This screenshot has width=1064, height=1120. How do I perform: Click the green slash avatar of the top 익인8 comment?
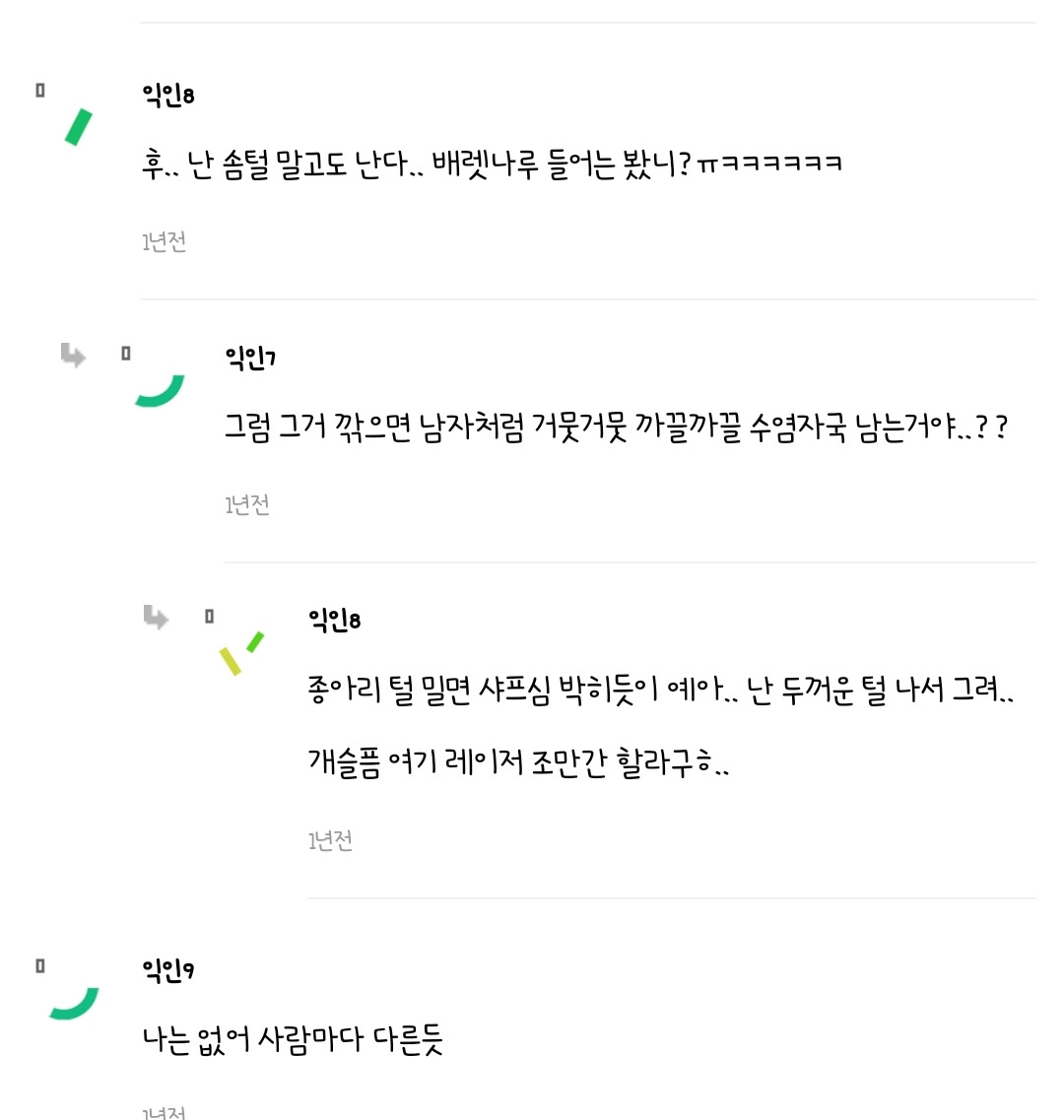pos(78,127)
